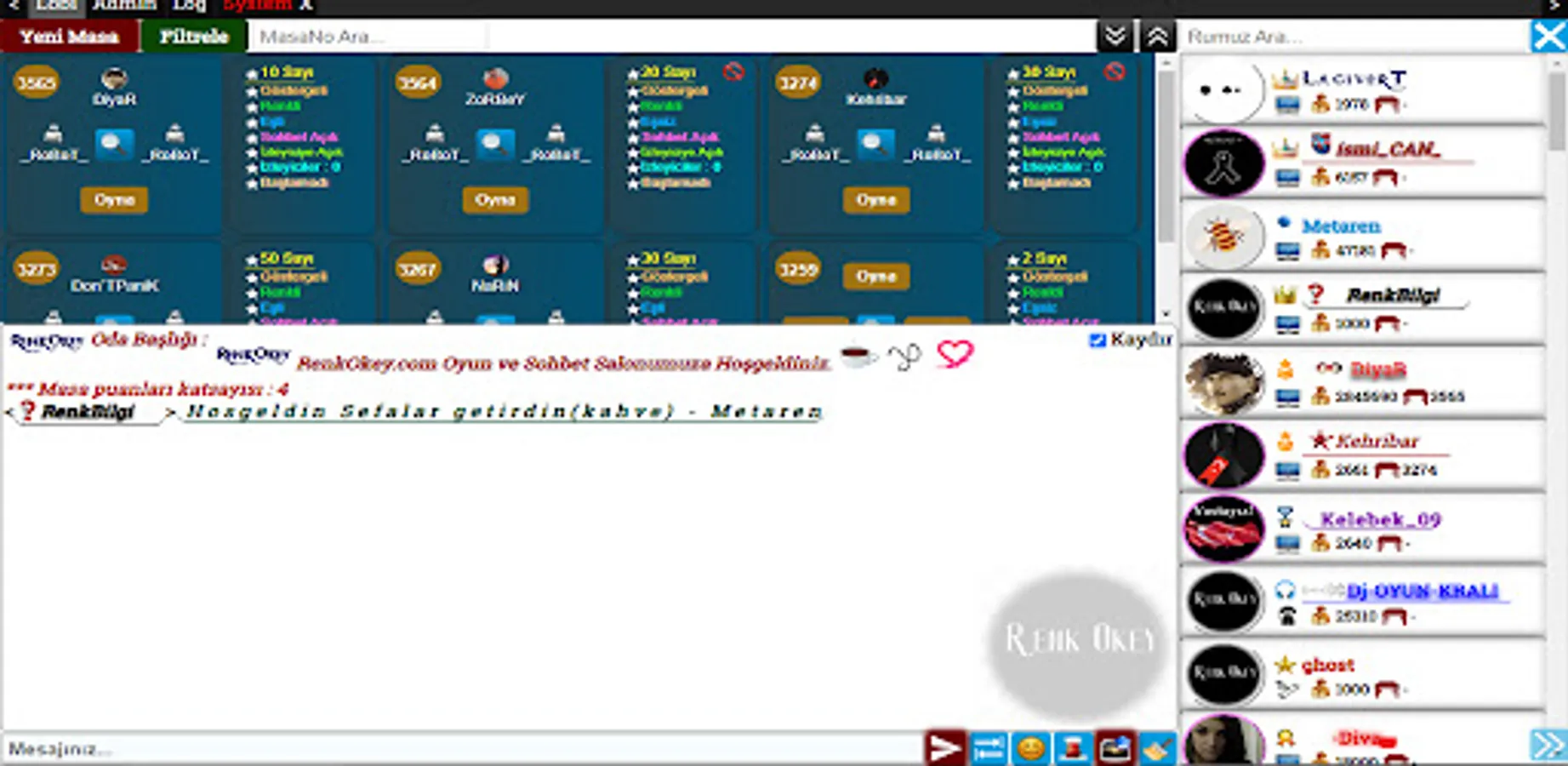Open the Lobi tab
Viewport: 1568px width, 766px height.
click(x=58, y=5)
